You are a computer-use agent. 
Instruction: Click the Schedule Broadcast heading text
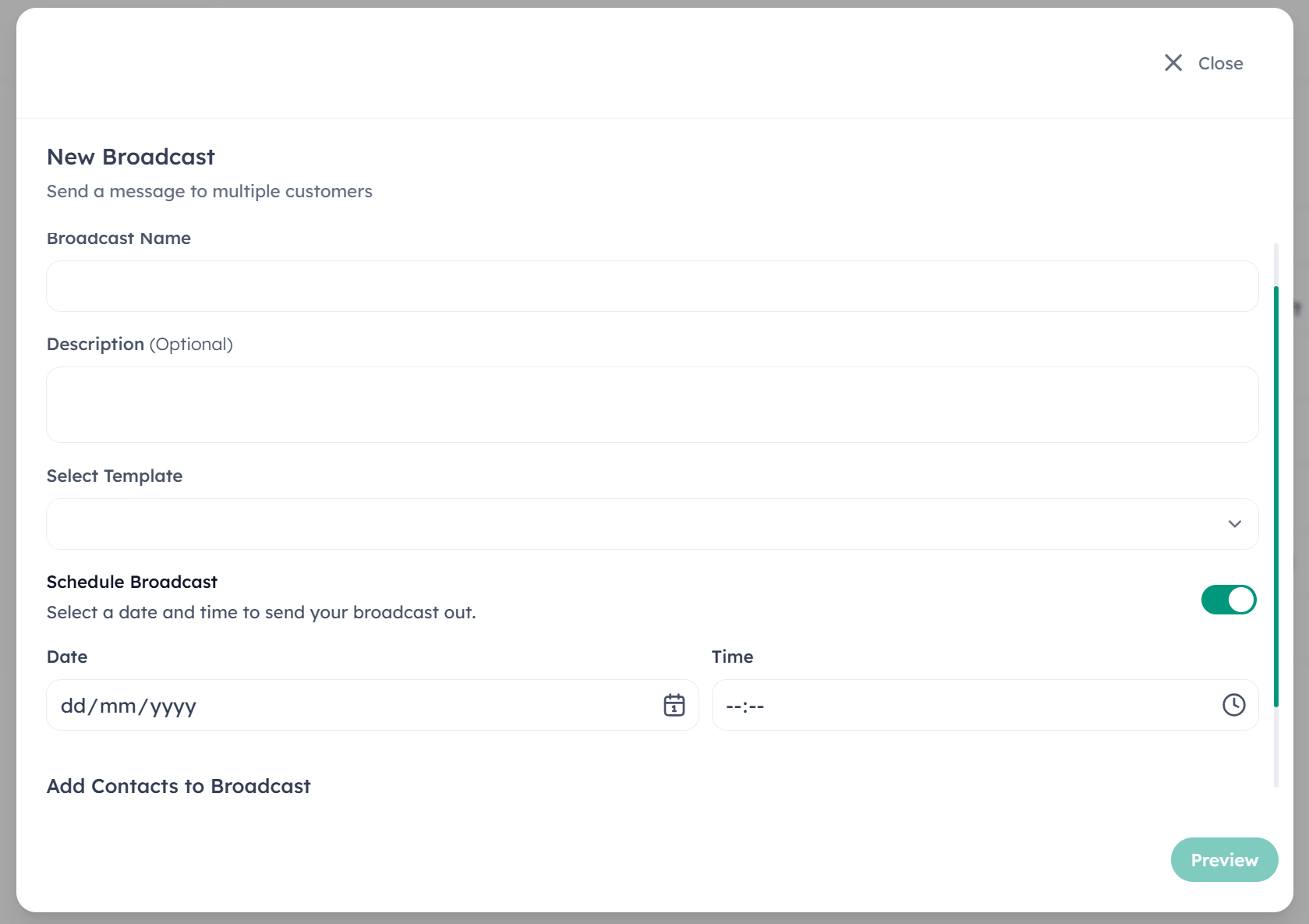[x=132, y=582]
